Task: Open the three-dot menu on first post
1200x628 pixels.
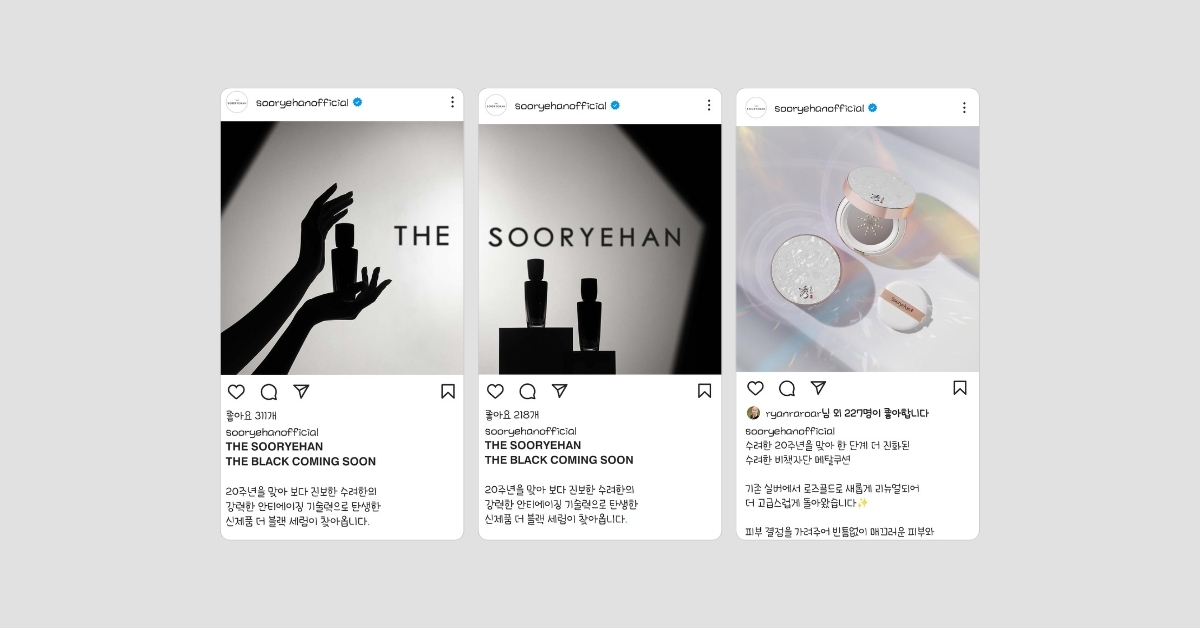Action: coord(452,102)
